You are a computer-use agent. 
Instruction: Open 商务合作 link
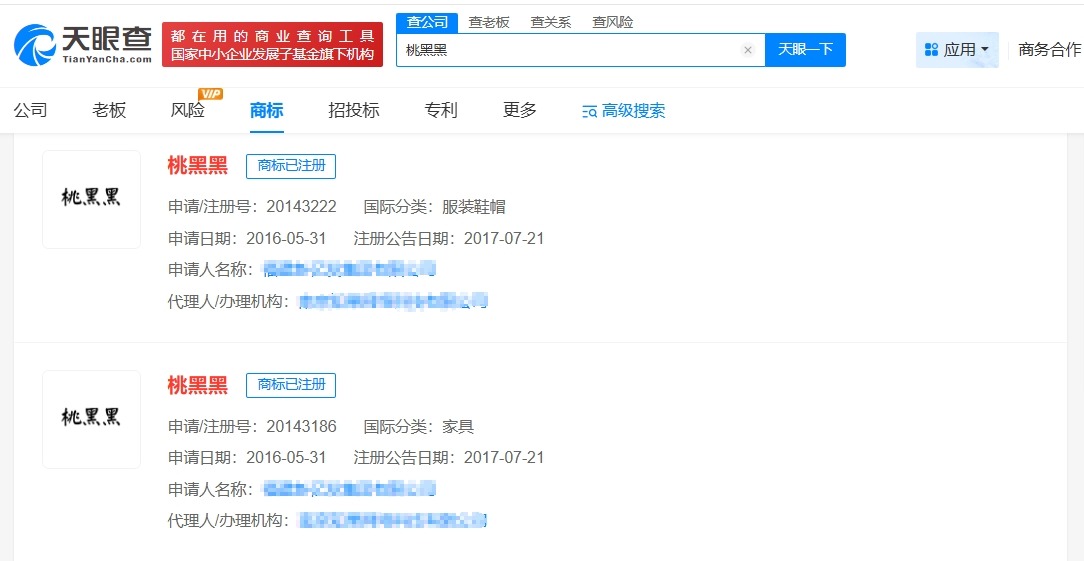1049,50
